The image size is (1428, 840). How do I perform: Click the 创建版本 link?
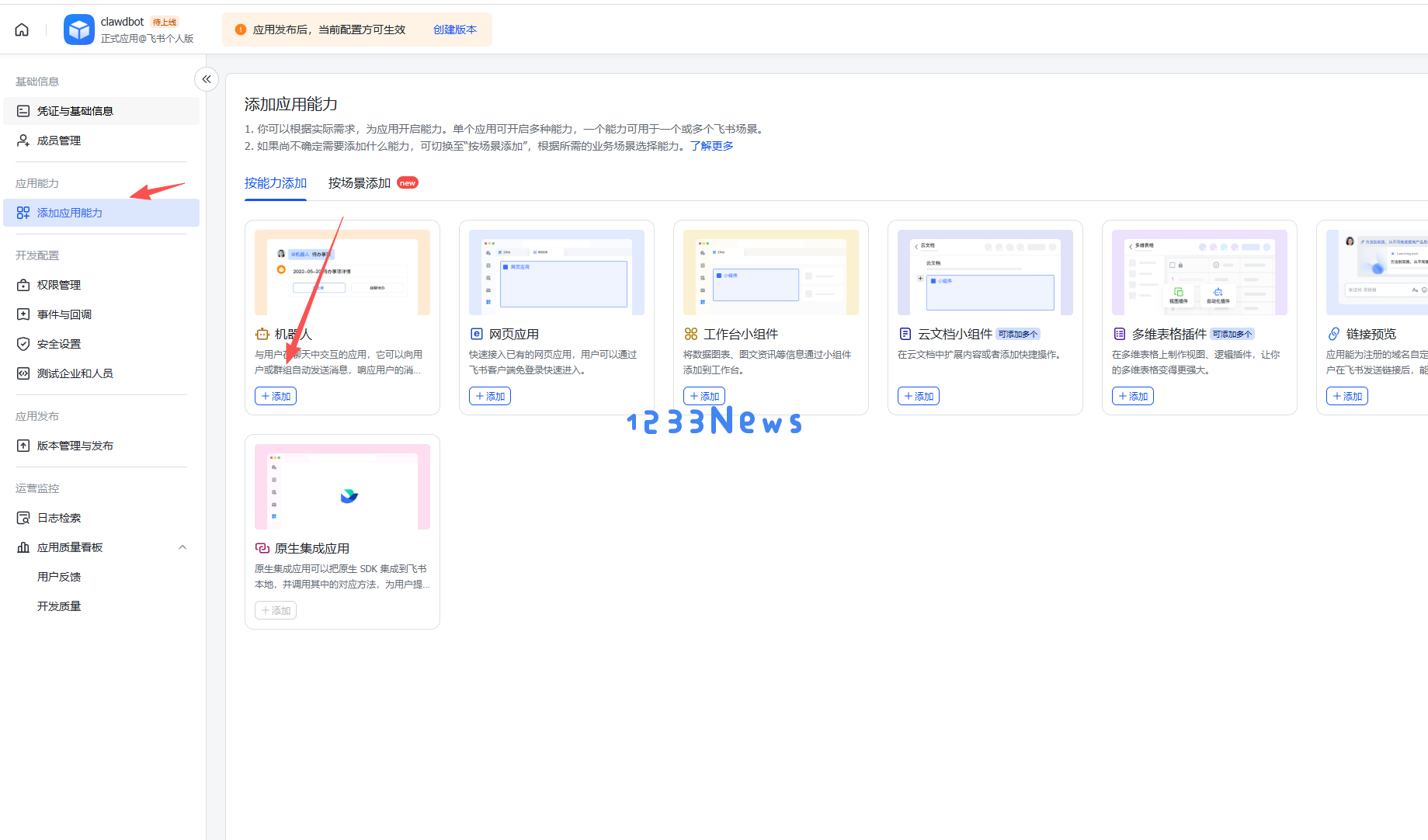[454, 29]
